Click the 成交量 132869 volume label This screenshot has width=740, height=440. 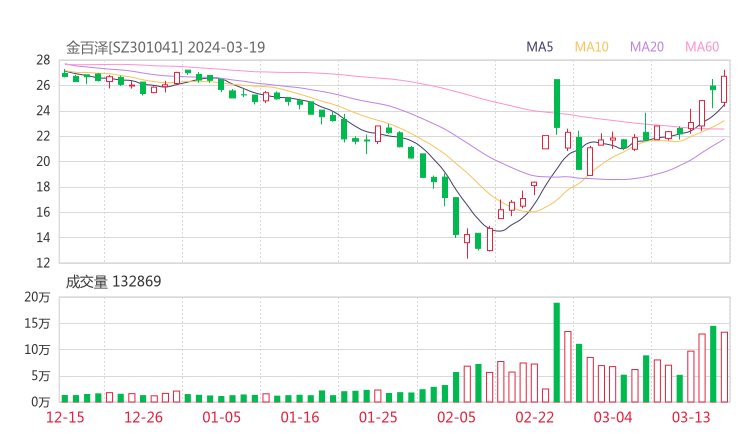click(113, 282)
